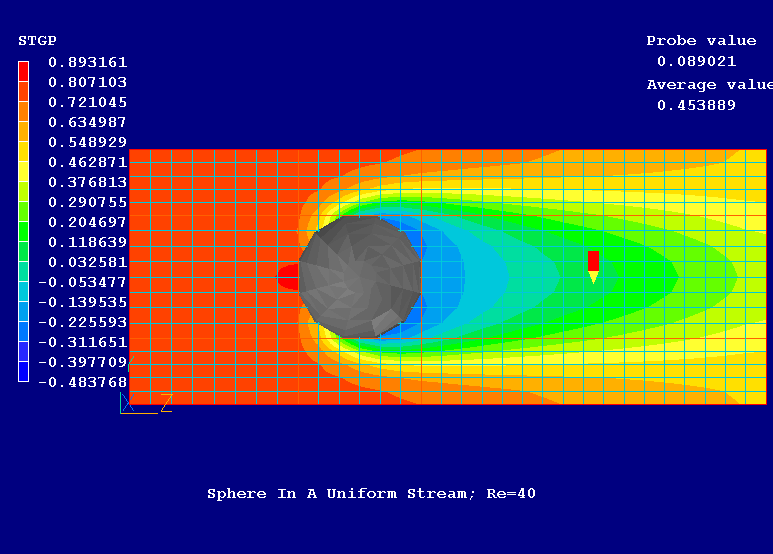The image size is (773, 554).
Task: Click the title "Sphere In A Uniform Stream; Re=40"
Action: 371,494
